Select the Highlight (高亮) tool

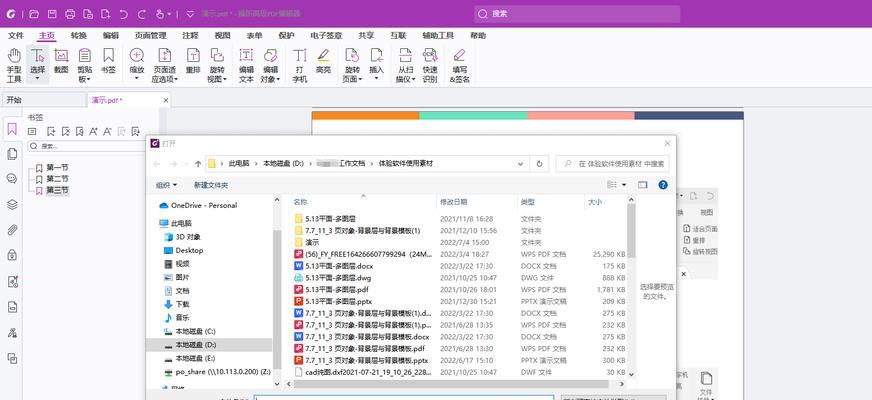(x=323, y=61)
